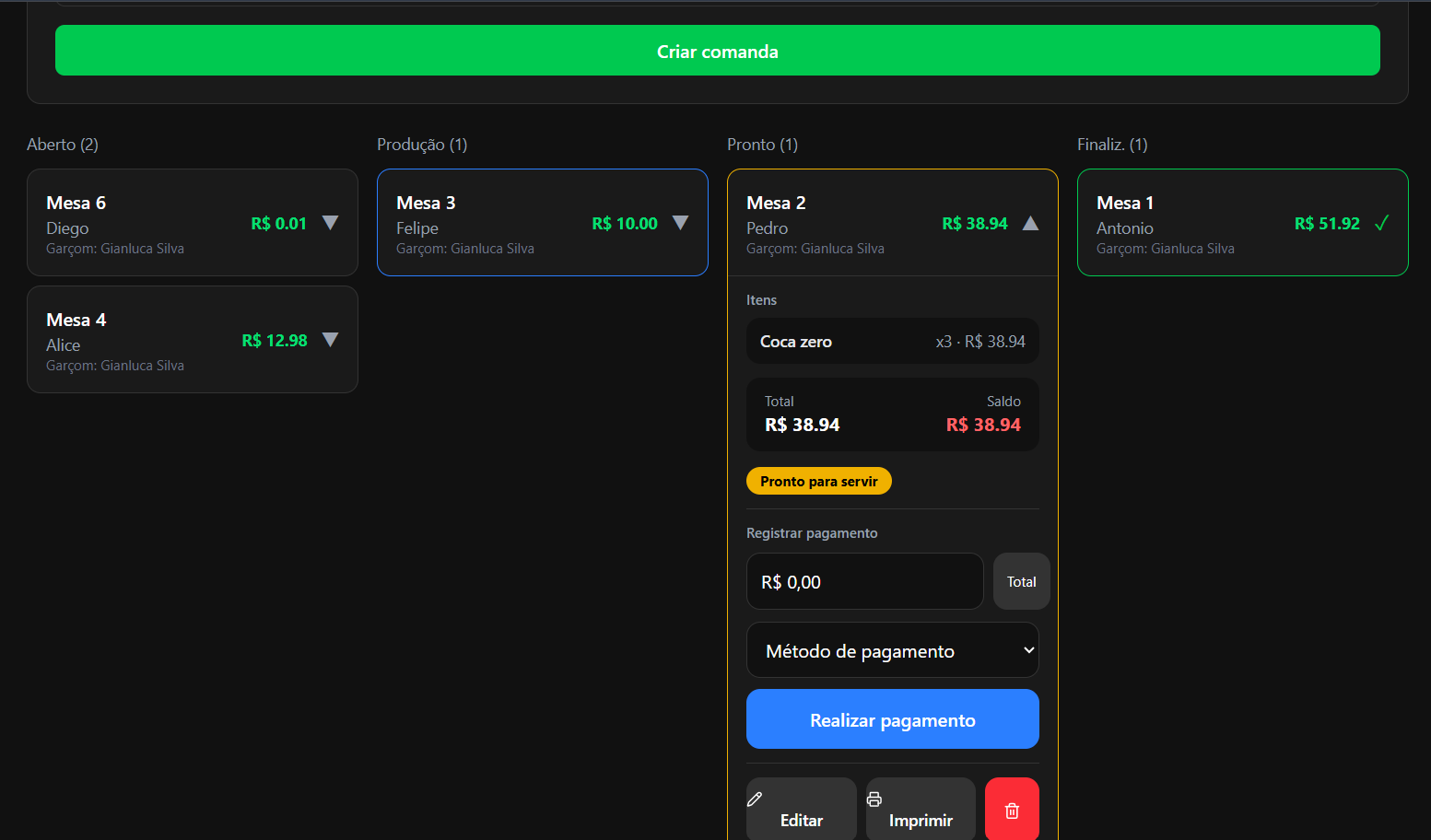Click the red trash delete icon

[x=1012, y=811]
